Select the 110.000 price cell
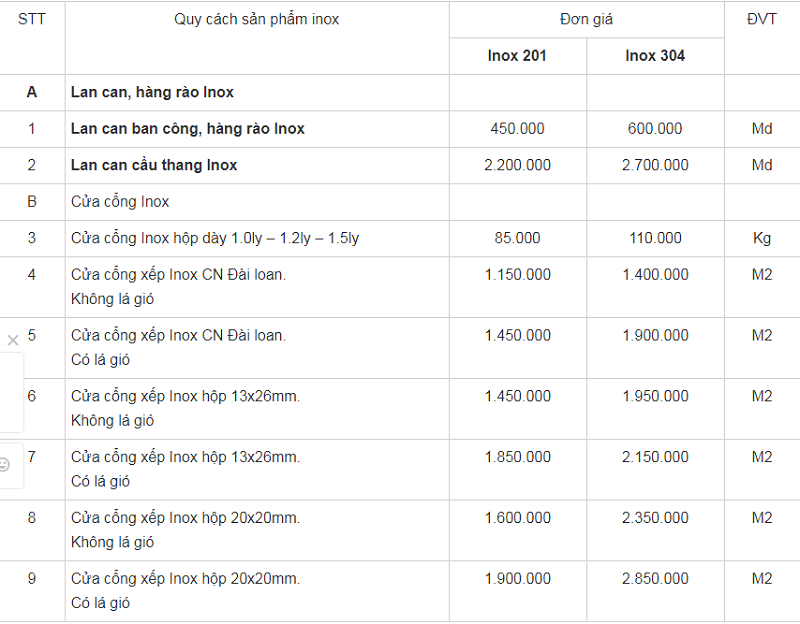800x624 pixels. [x=656, y=238]
